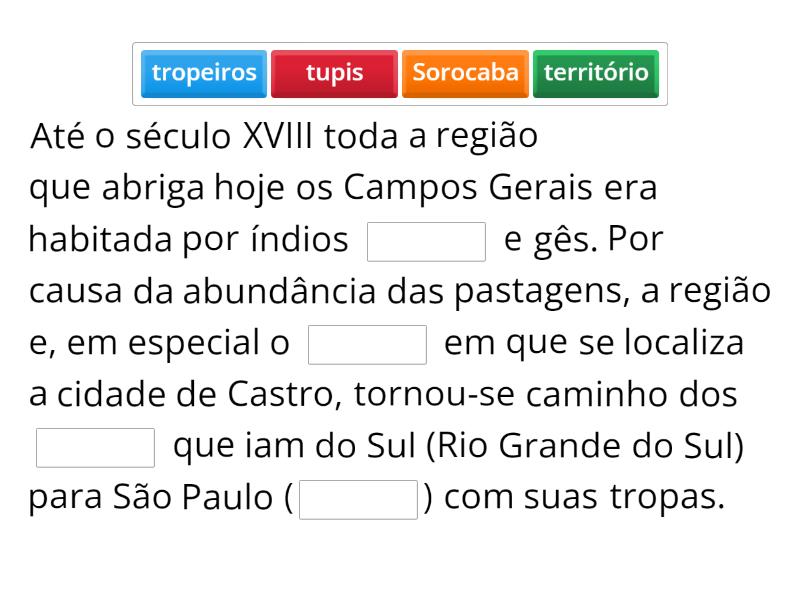Viewport: 800px width, 600px height.
Task: Click the green 'território' word tile
Action: point(596,73)
